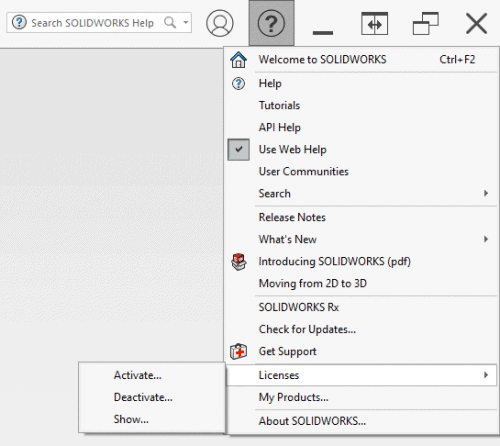Choose Activate... in the Licenses submenu
500x446 pixels.
152,375
